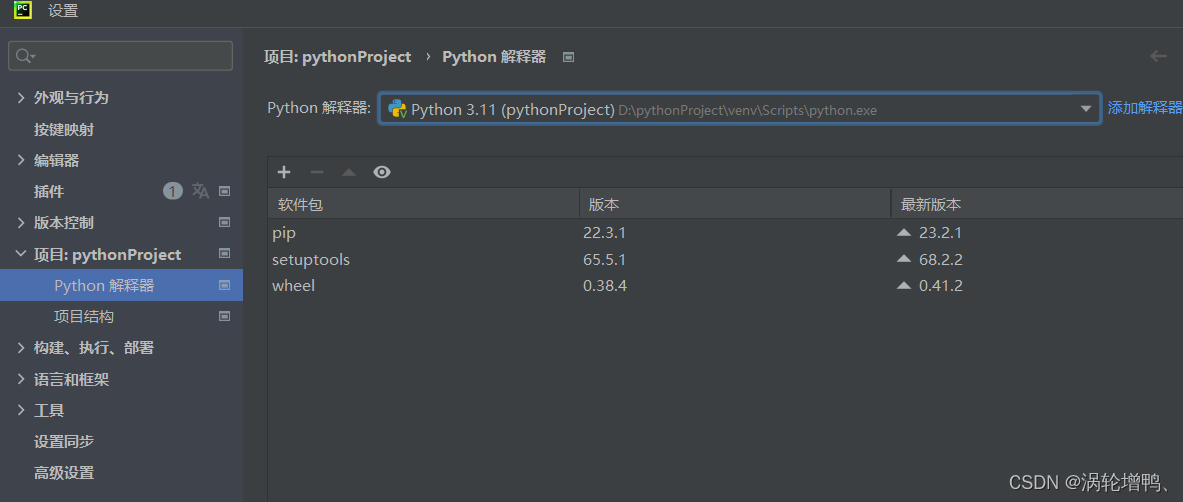Click wheel version 0.38.4 cell
Image resolution: width=1183 pixels, height=502 pixels.
(604, 285)
